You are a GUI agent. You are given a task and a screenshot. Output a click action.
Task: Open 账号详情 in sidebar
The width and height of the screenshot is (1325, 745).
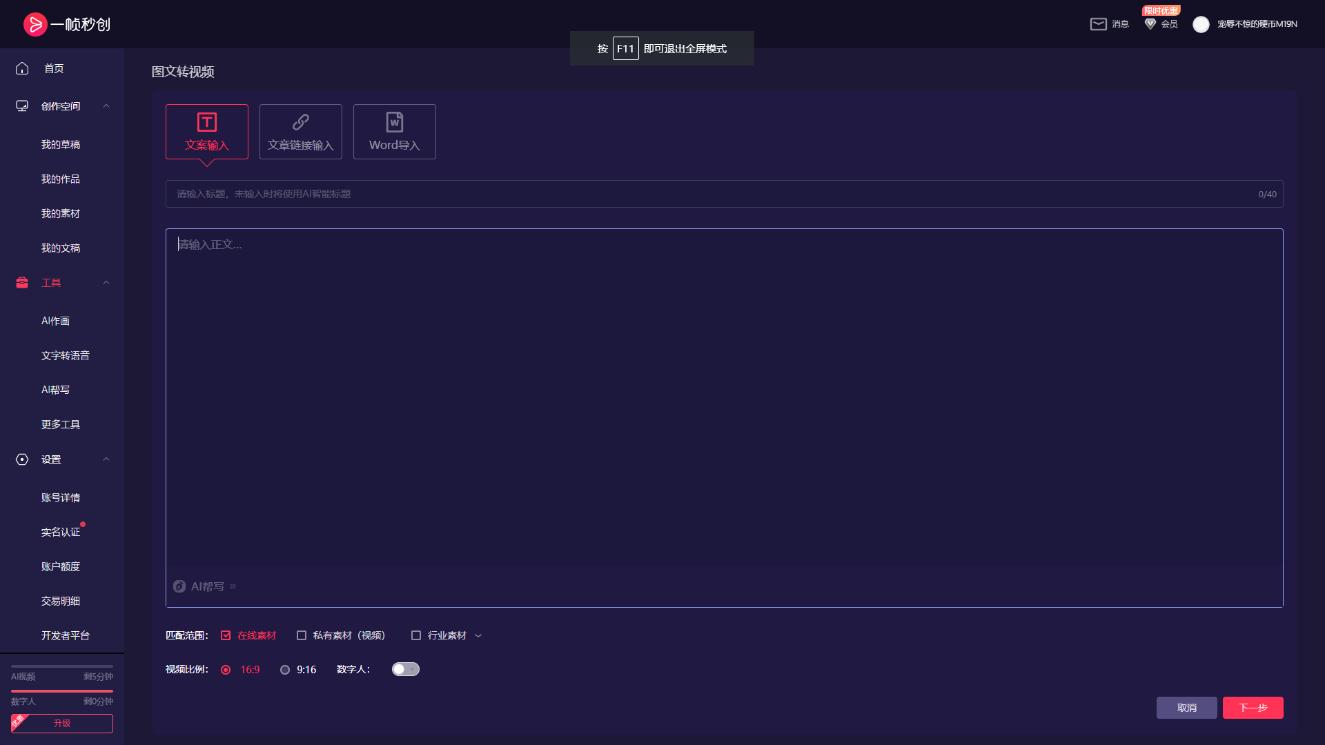(x=60, y=498)
